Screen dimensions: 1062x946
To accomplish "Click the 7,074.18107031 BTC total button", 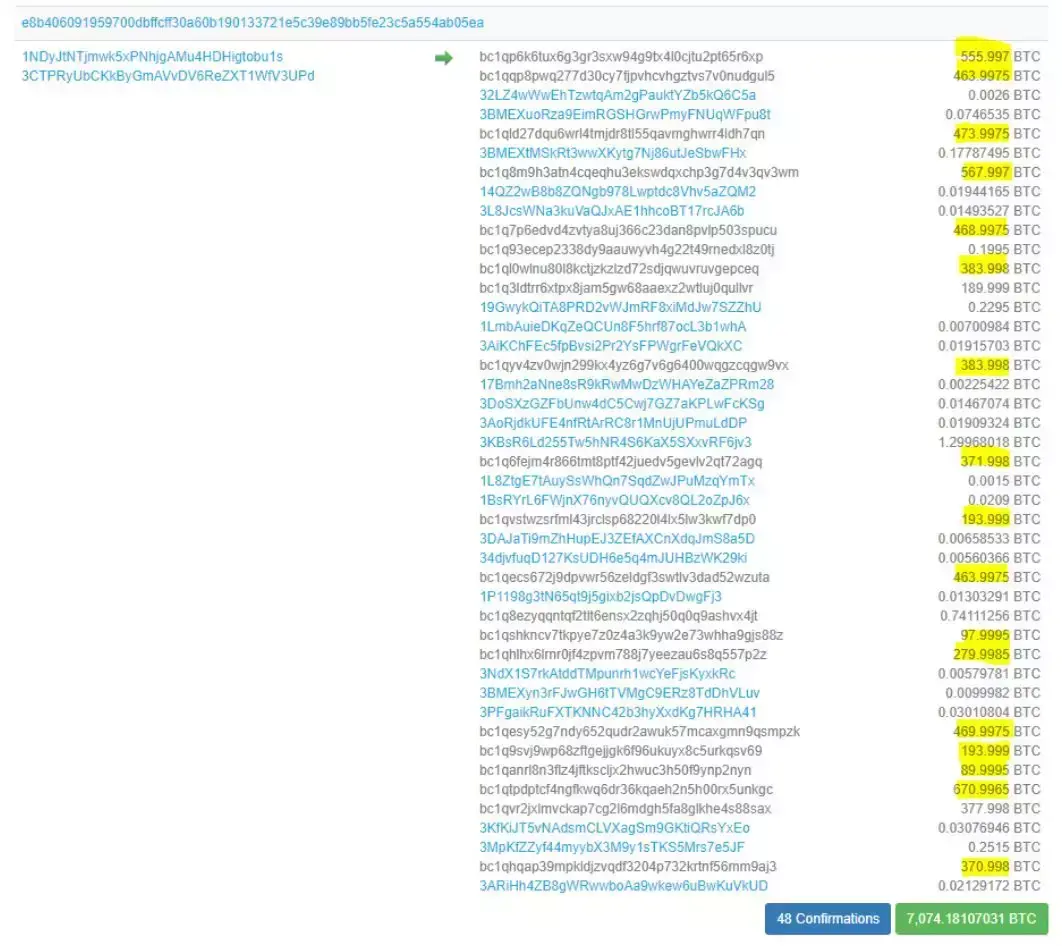I will click(x=971, y=918).
